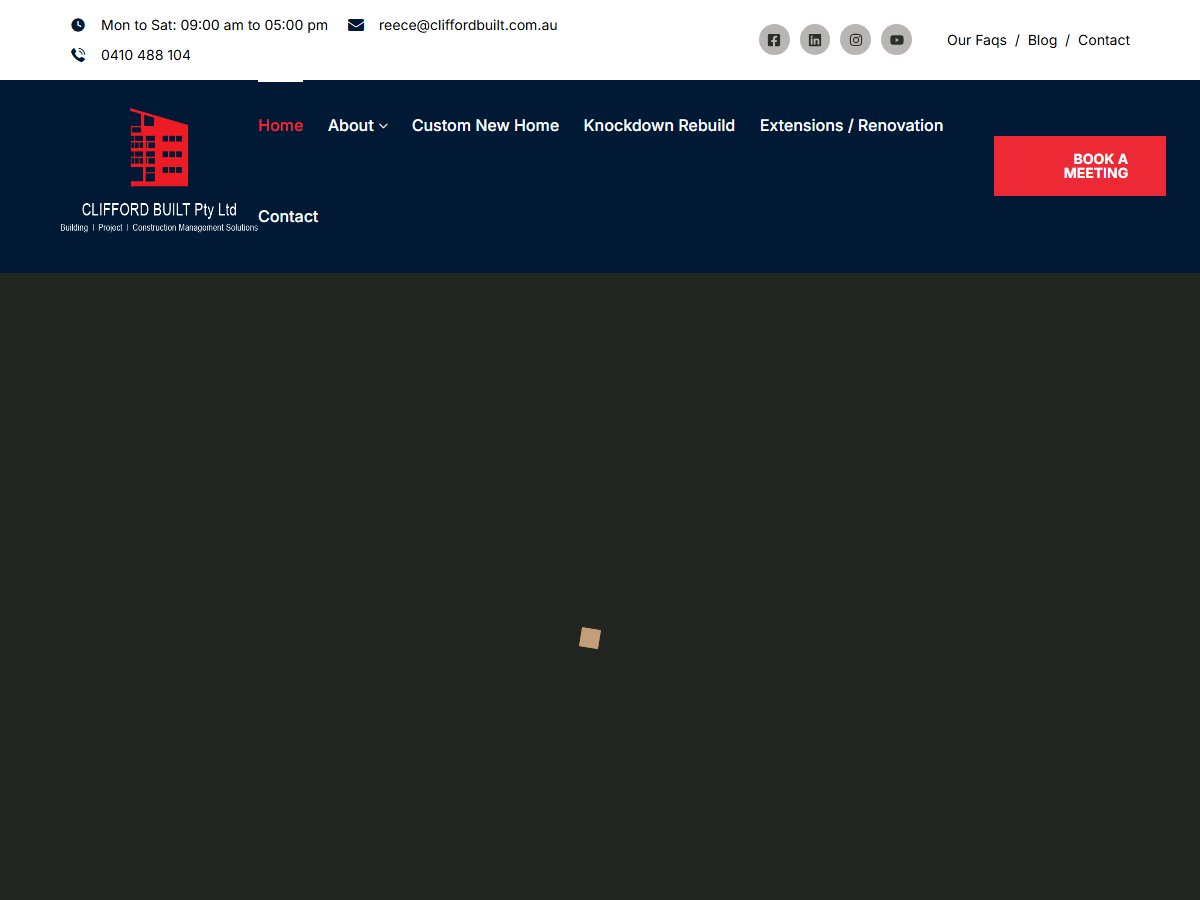Viewport: 1200px width, 900px height.
Task: Open the Instagram social icon
Action: point(855,40)
